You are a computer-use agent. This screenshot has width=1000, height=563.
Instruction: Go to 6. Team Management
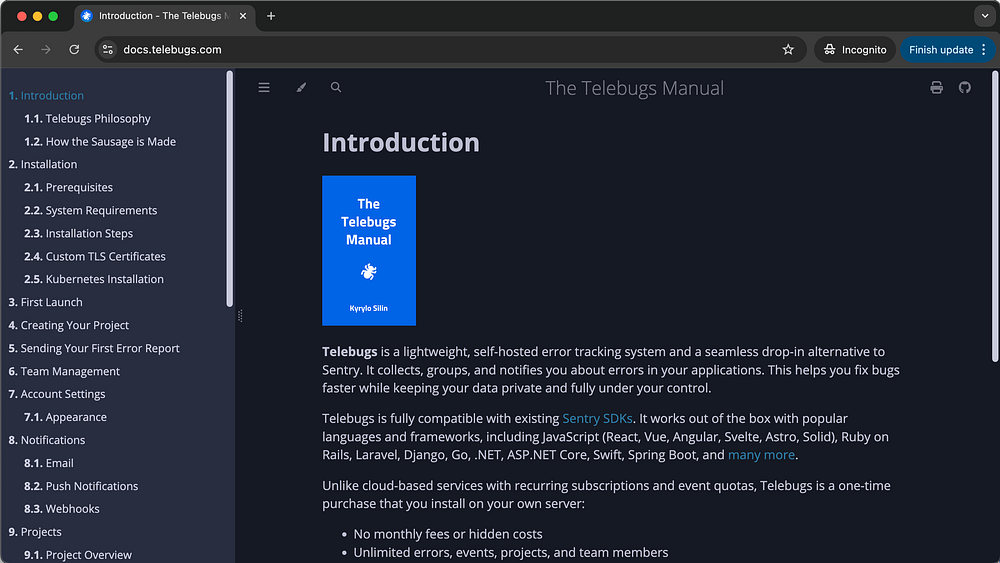click(64, 371)
